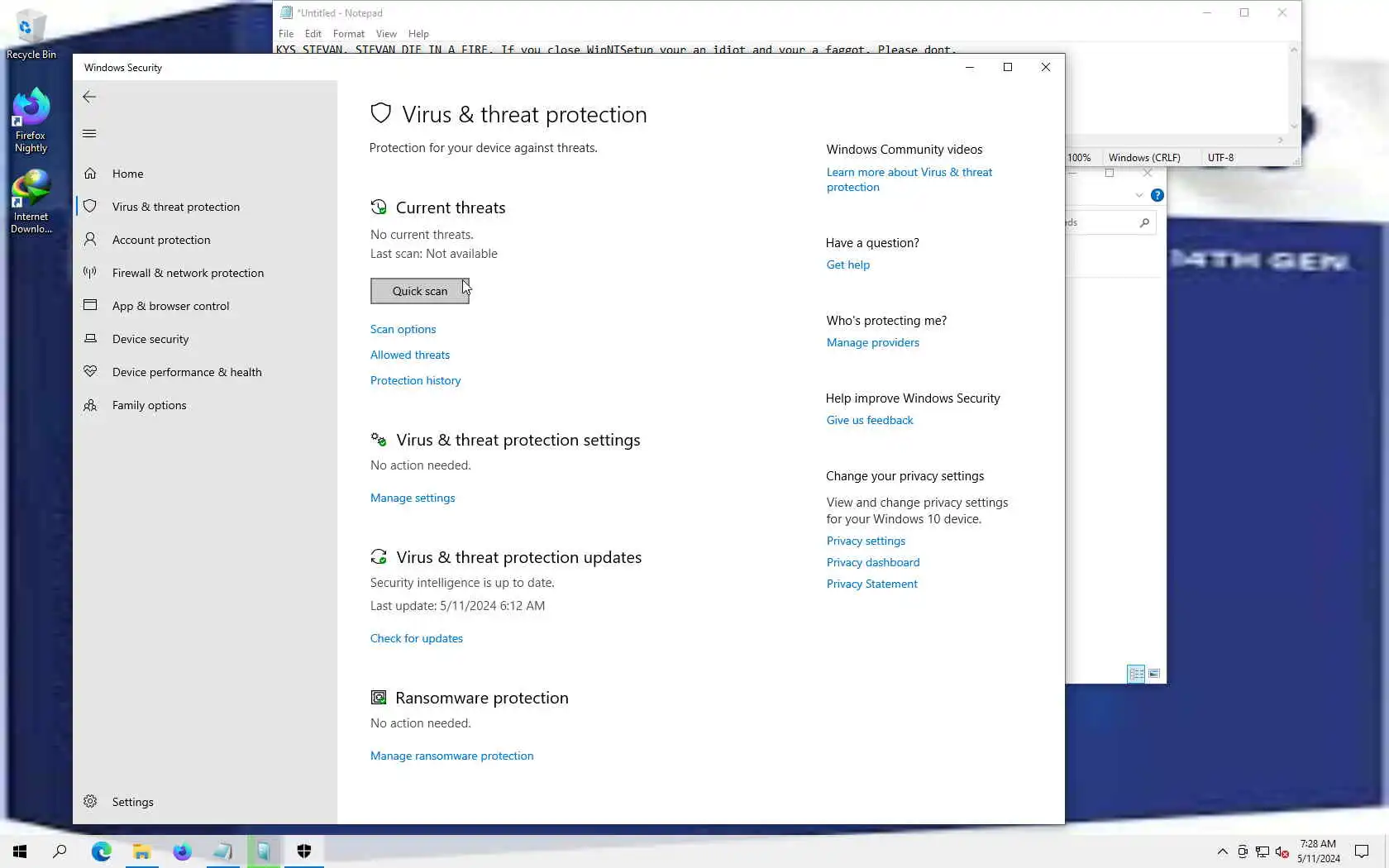
Task: Click Windows (CRLF) in Notepad's status bar
Action: [x=1144, y=158]
